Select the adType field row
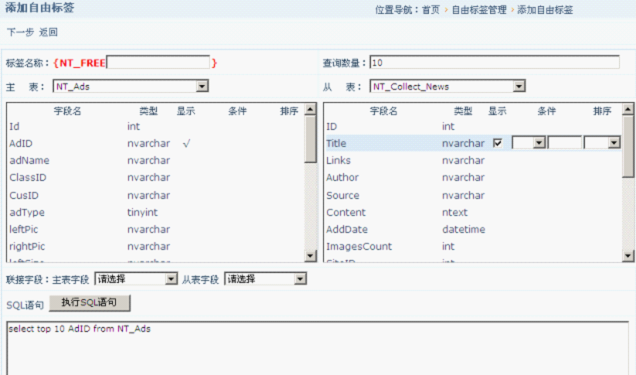This screenshot has height=375, width=636. [156, 212]
